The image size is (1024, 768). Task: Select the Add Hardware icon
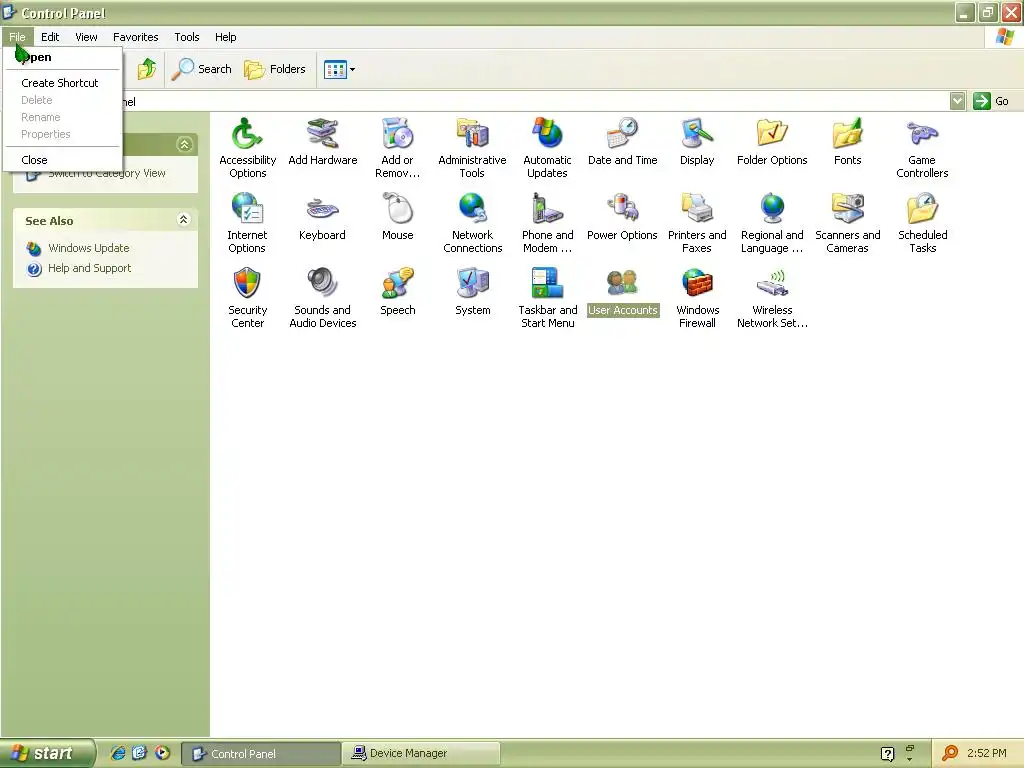tap(323, 134)
